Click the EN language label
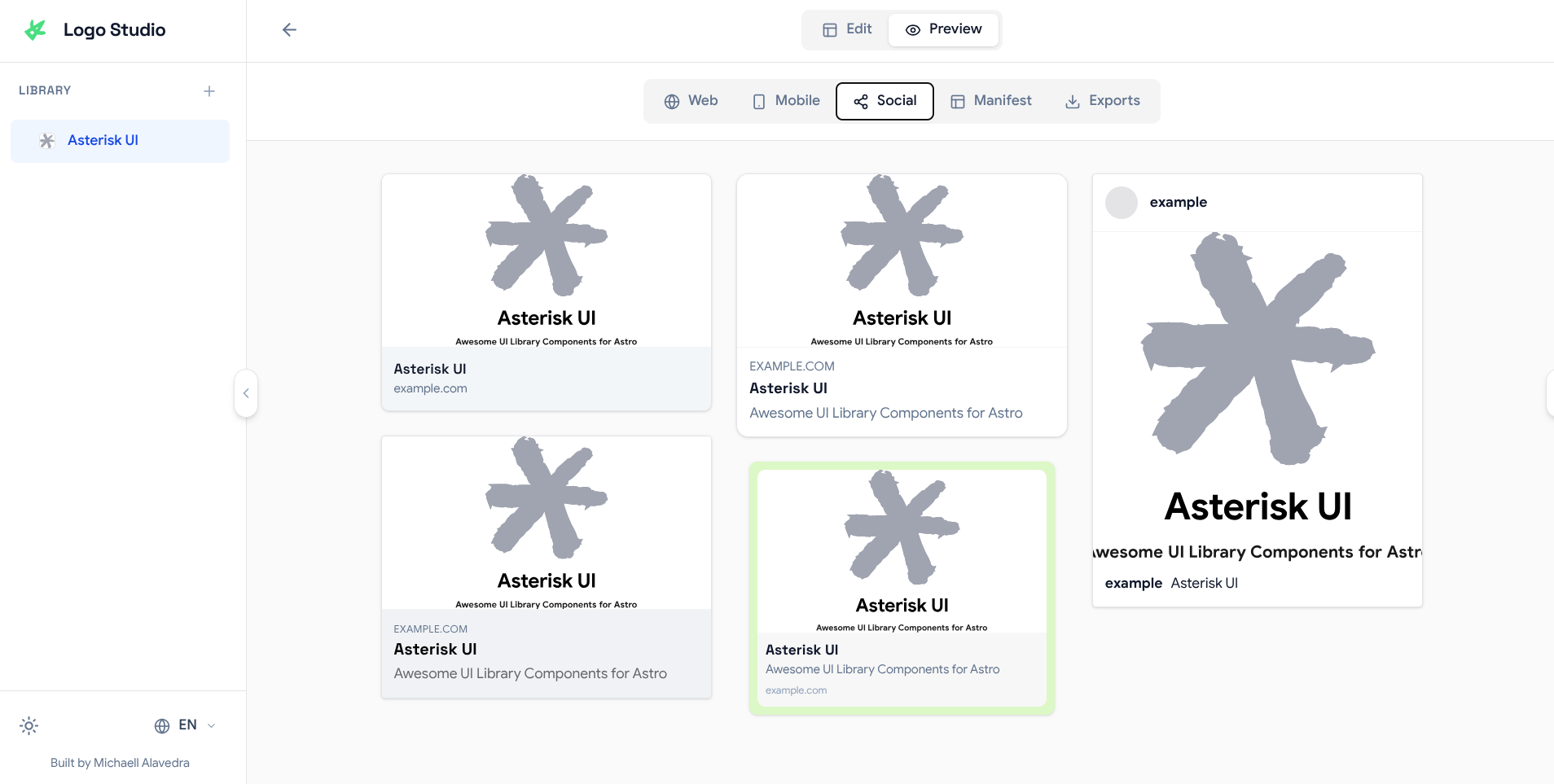Viewport: 1554px width, 784px height. (x=187, y=725)
